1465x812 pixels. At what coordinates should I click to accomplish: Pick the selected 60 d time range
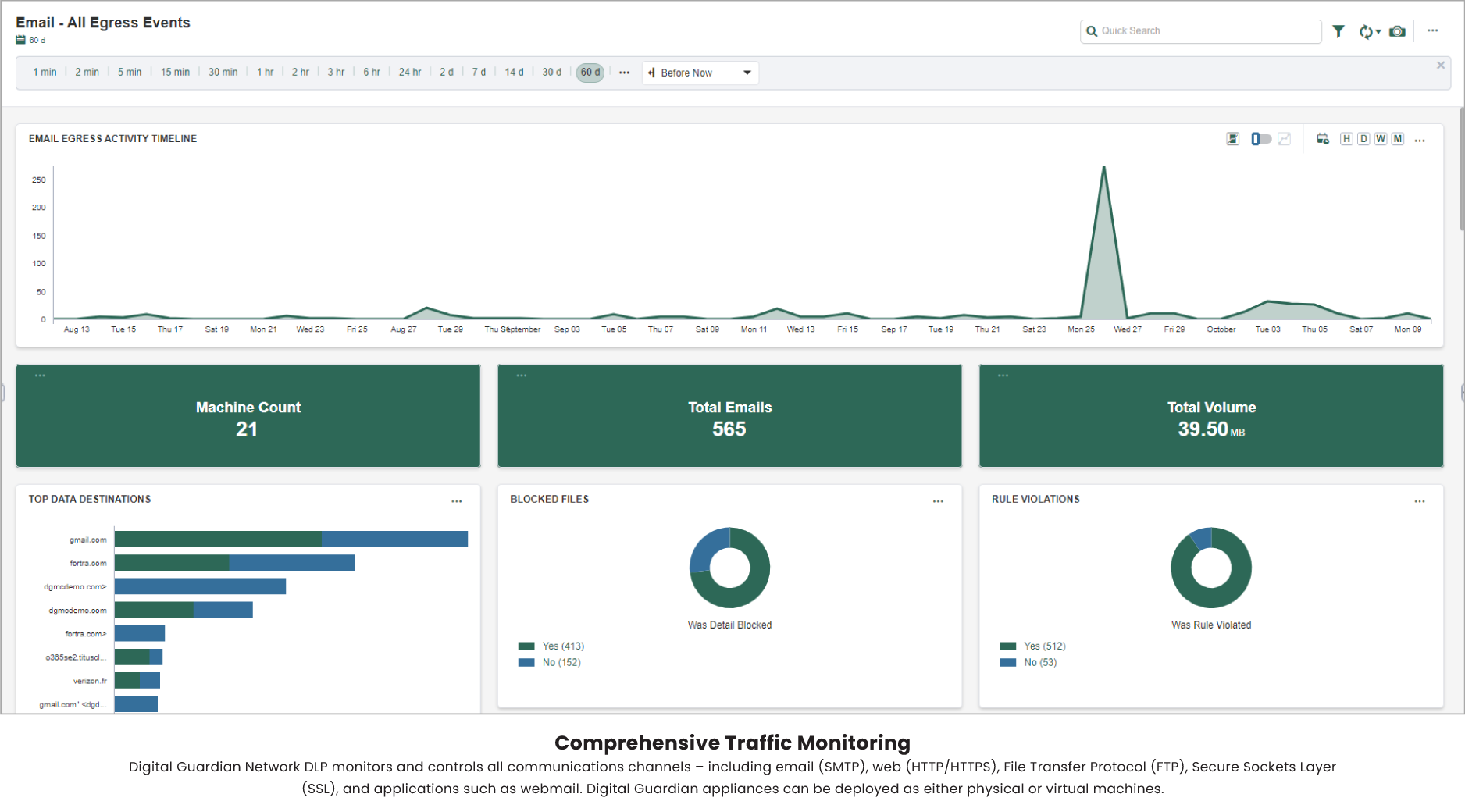(x=590, y=73)
